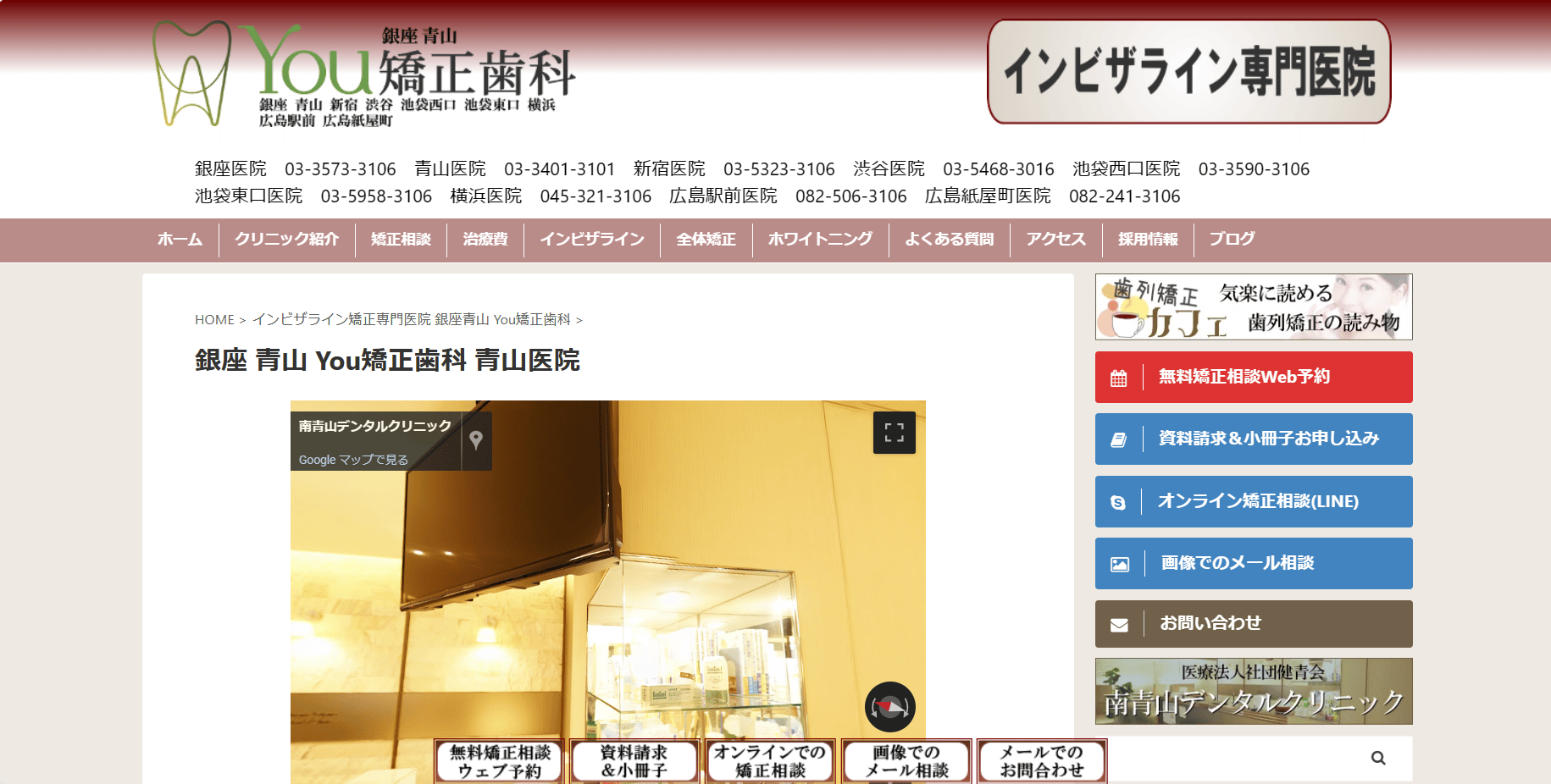Image resolution: width=1551 pixels, height=784 pixels.
Task: Click the picture icon on 画像でのメール相談
Action: point(1119,564)
